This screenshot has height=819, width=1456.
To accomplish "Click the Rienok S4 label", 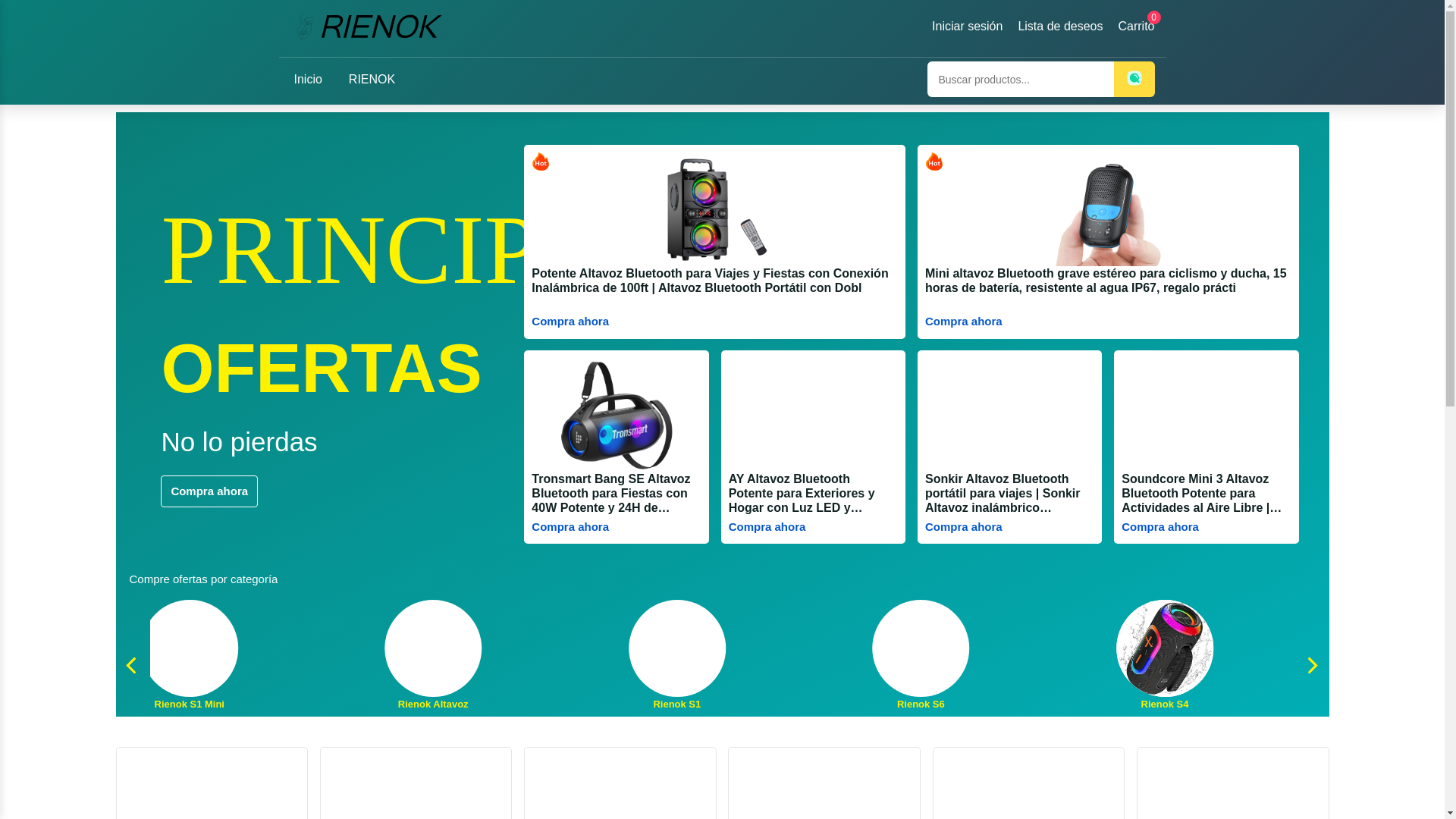I will (x=1165, y=704).
